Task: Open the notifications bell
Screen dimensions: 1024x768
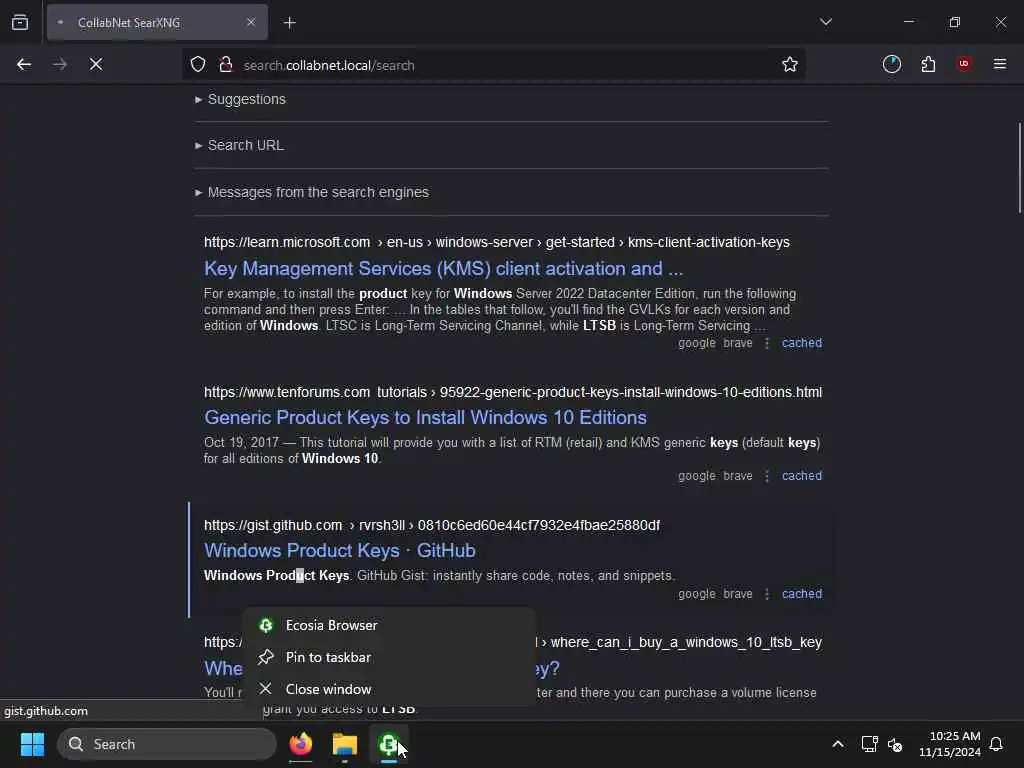Action: 997,744
